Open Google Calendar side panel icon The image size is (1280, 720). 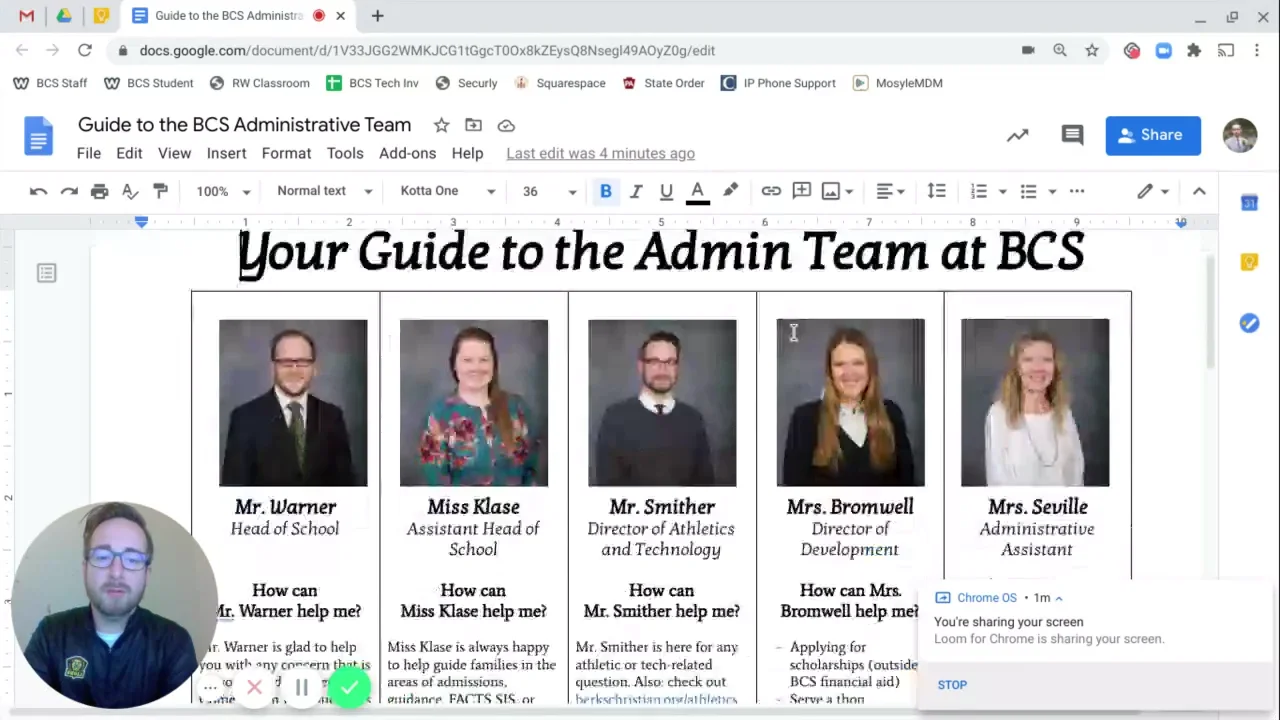point(1249,203)
